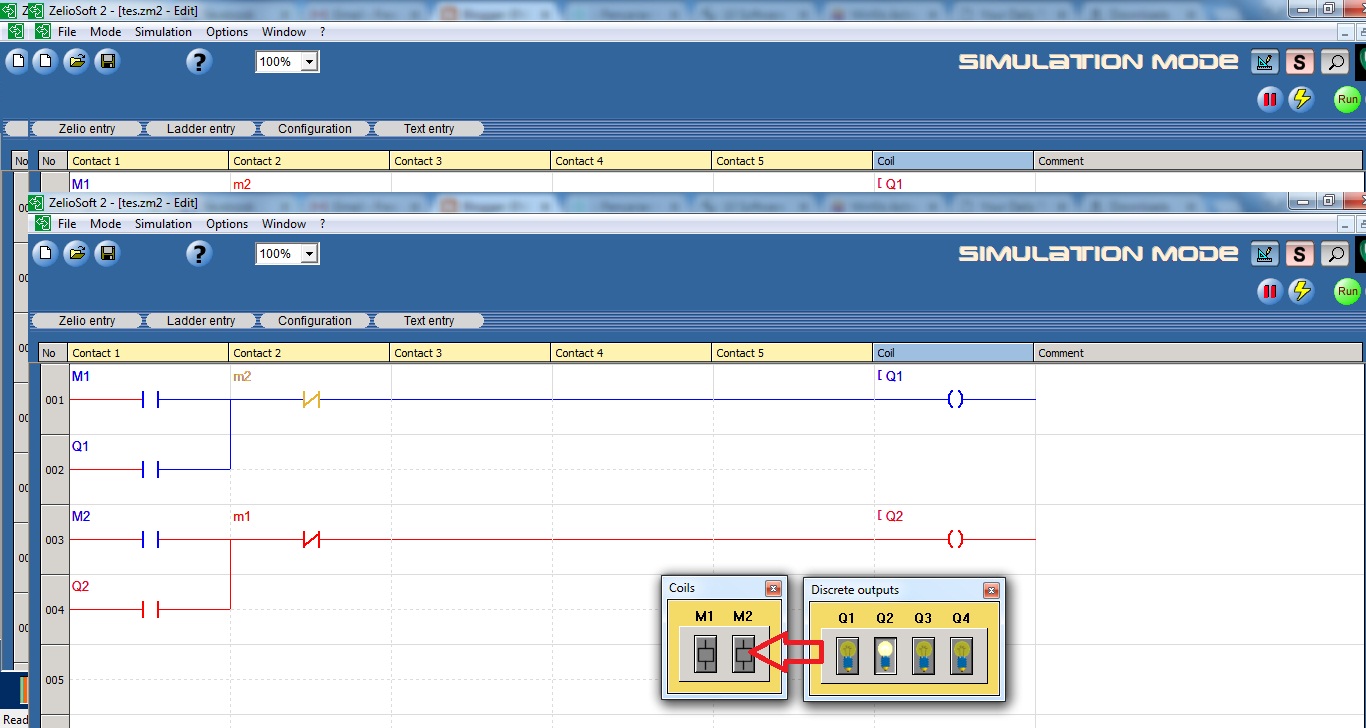This screenshot has width=1366, height=728.
Task: Create a new program document
Action: click(43, 253)
